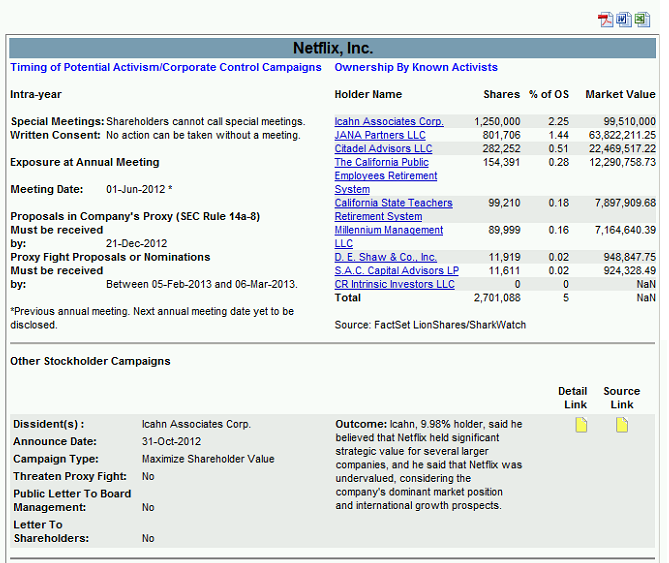Select 'Shareholders cannot call special meetings.' text

(206, 122)
